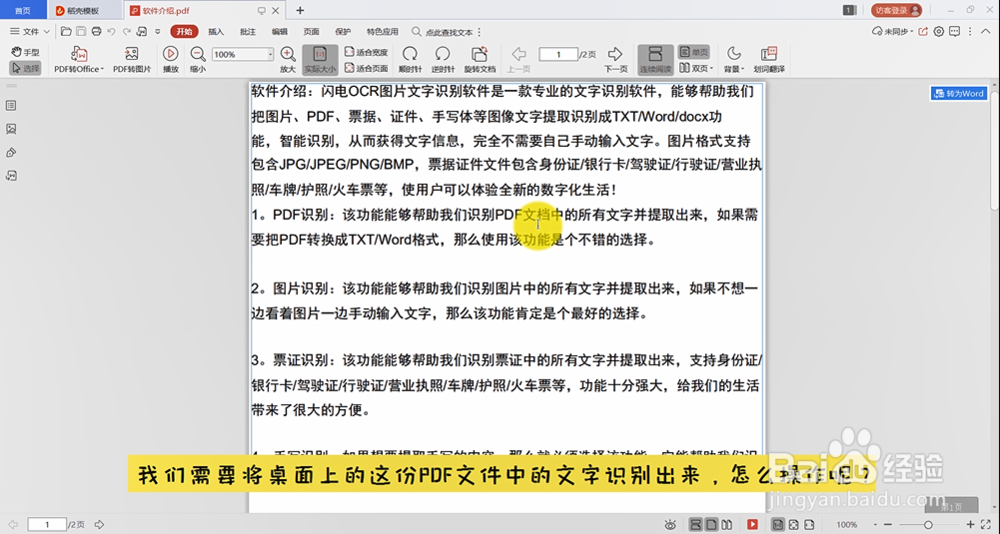
Task: Click the 转为Word button
Action: pos(959,93)
